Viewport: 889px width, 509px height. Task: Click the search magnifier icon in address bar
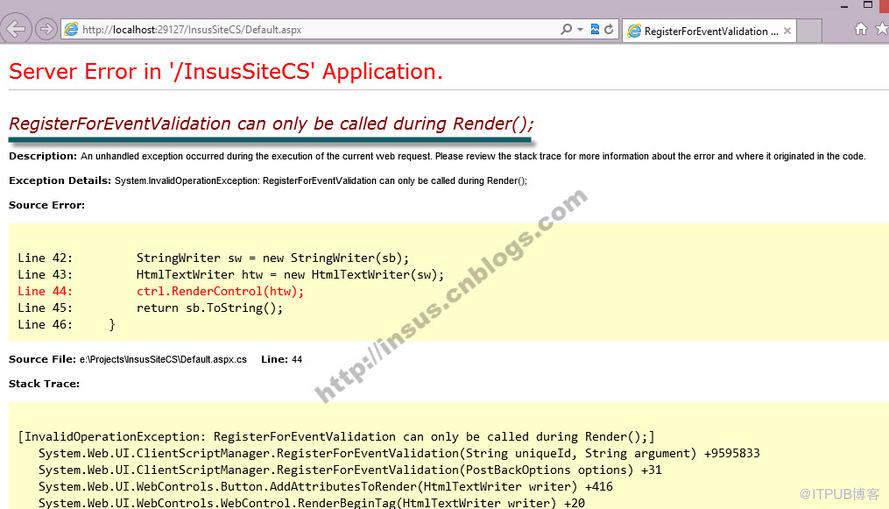pyautogui.click(x=566, y=29)
